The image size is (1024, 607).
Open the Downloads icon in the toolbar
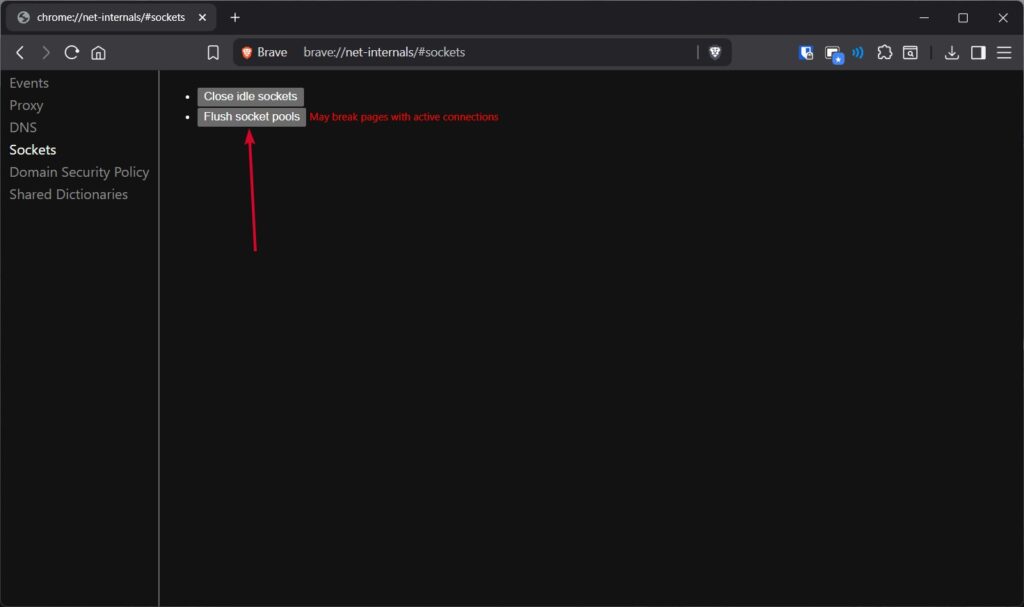pos(952,52)
